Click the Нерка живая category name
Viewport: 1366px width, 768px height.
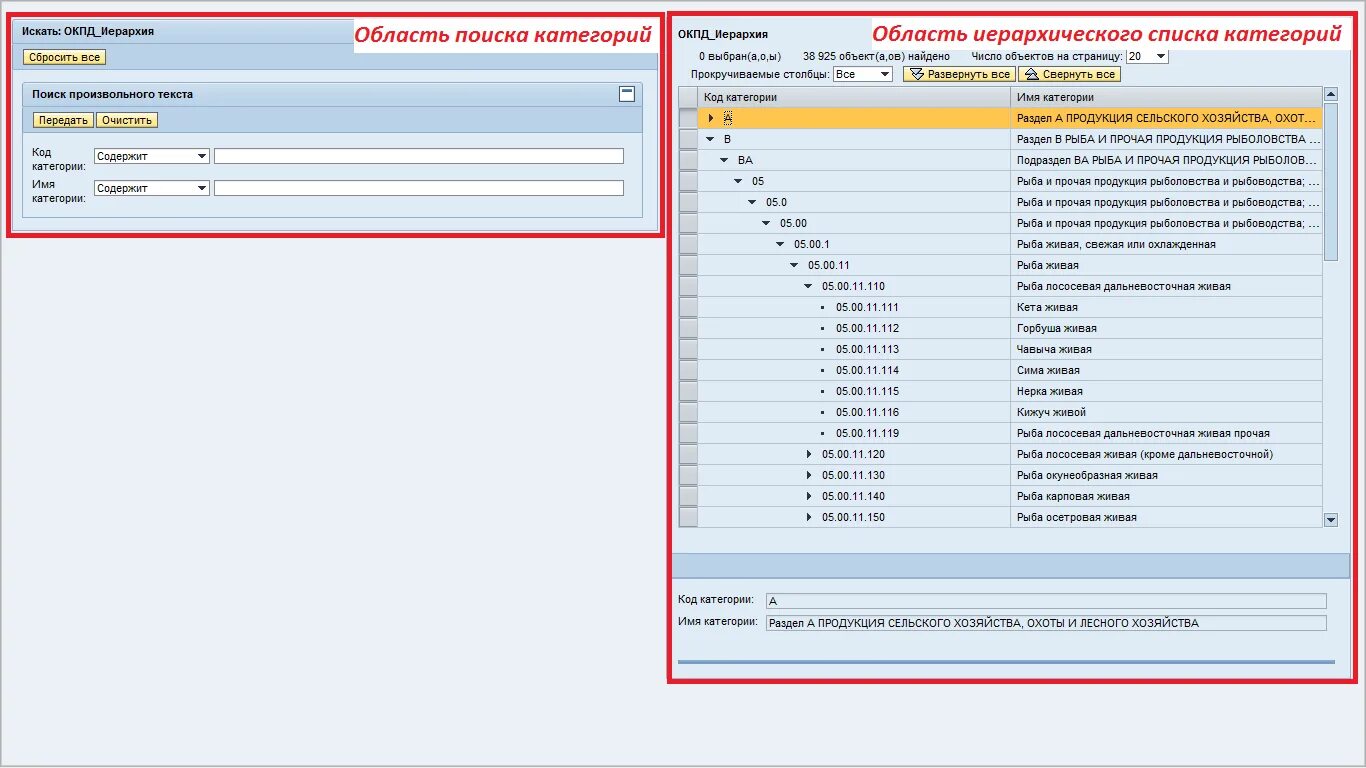1050,391
